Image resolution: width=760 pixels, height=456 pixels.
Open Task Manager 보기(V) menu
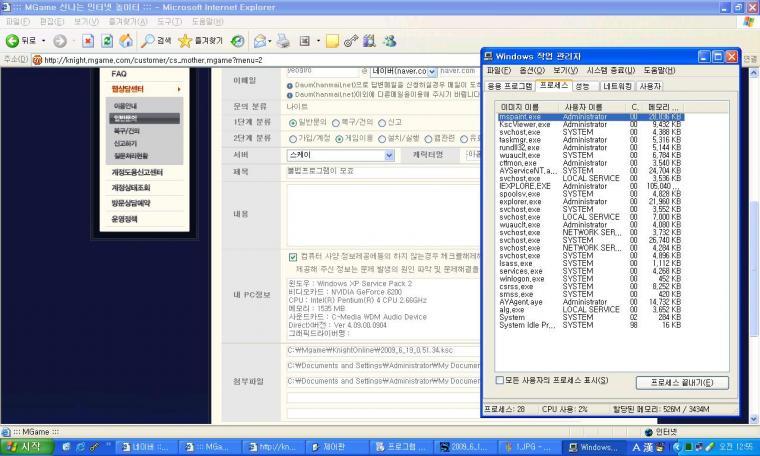pos(566,71)
